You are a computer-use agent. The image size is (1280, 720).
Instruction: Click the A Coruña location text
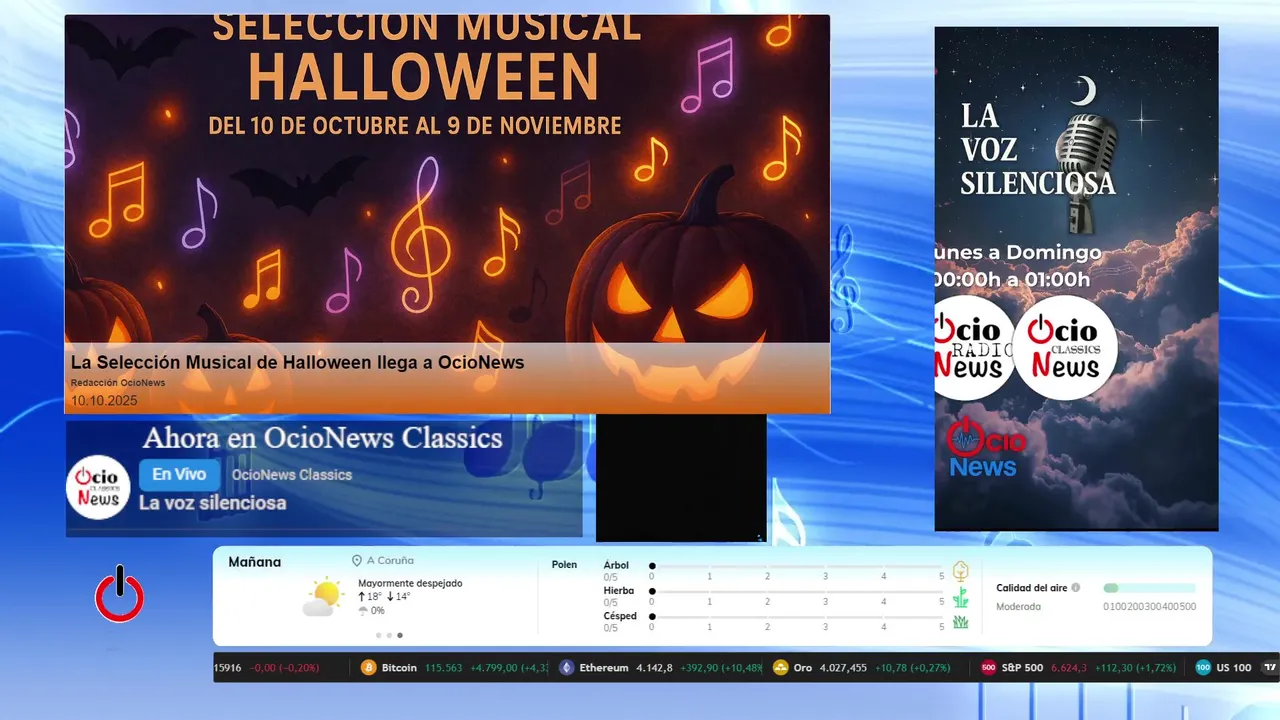(x=390, y=561)
